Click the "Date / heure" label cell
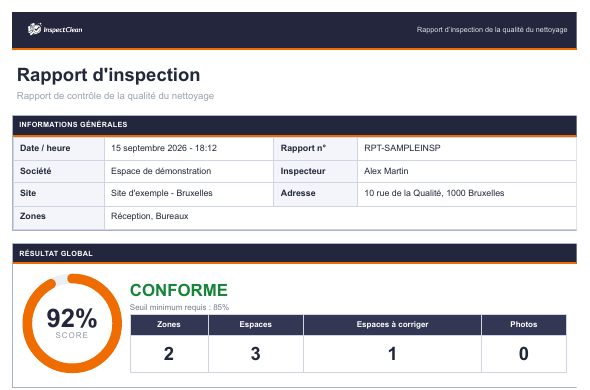Image resolution: width=590 pixels, height=390 pixels. [x=59, y=148]
